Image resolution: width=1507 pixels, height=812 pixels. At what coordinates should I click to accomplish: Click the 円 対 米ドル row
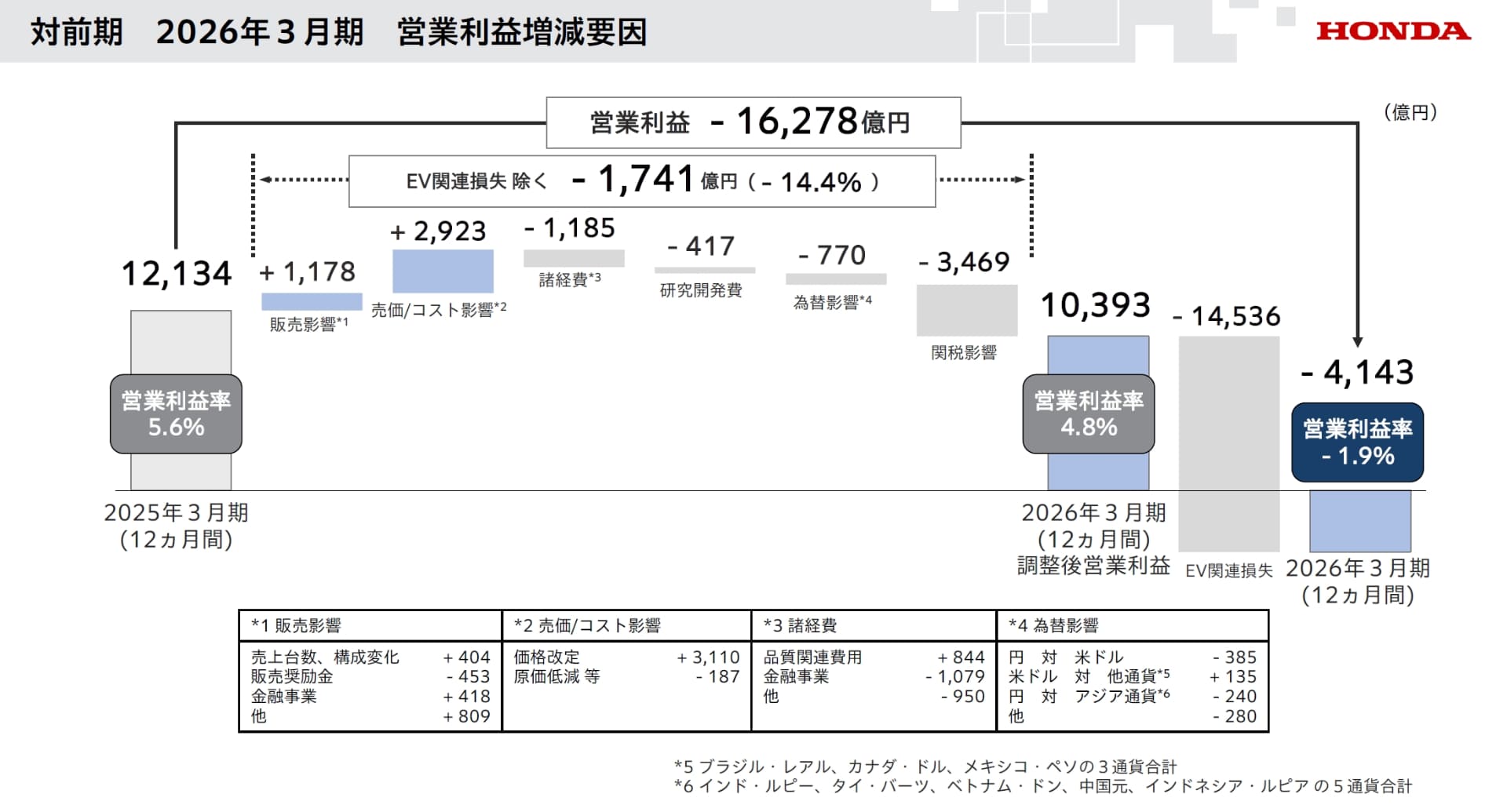tap(1133, 657)
